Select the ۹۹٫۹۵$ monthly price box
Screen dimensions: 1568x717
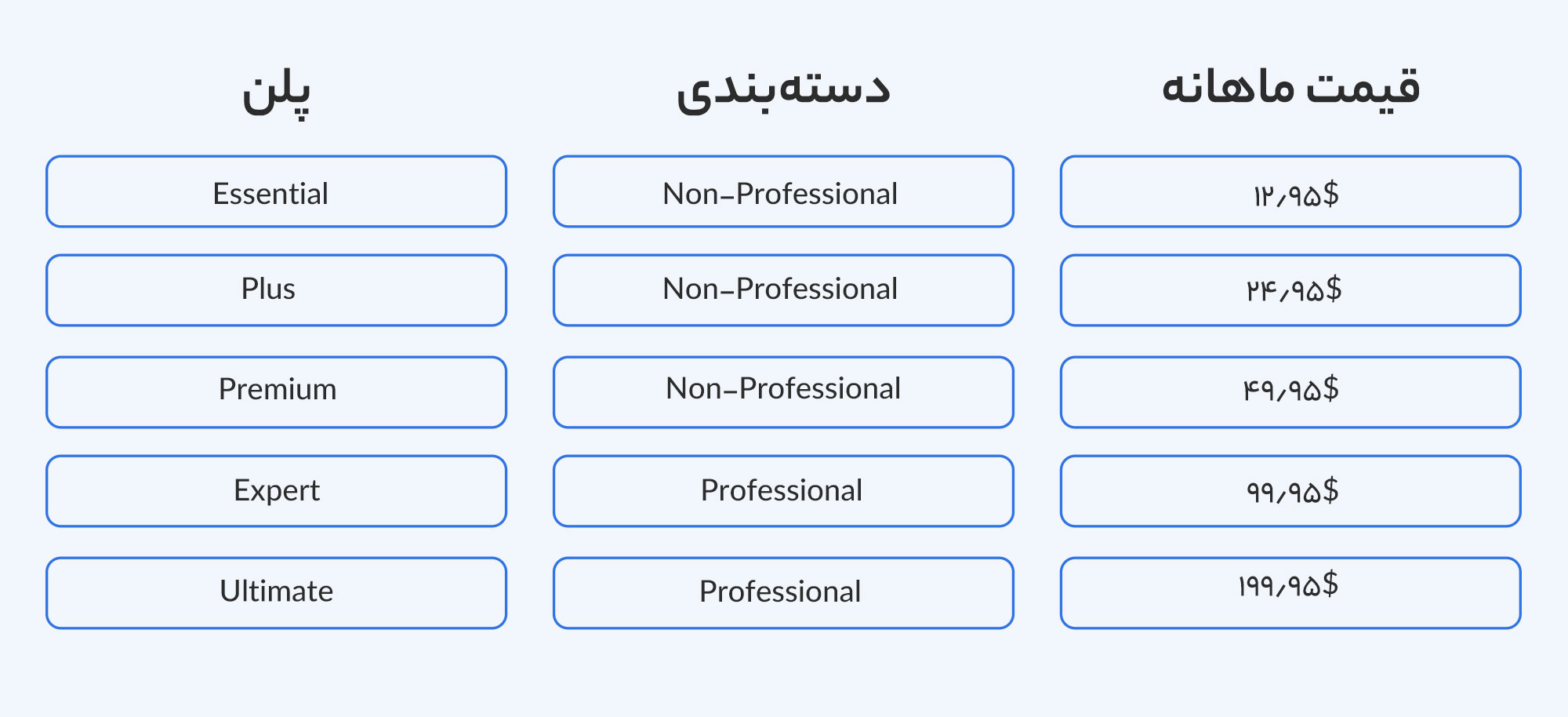click(1290, 491)
